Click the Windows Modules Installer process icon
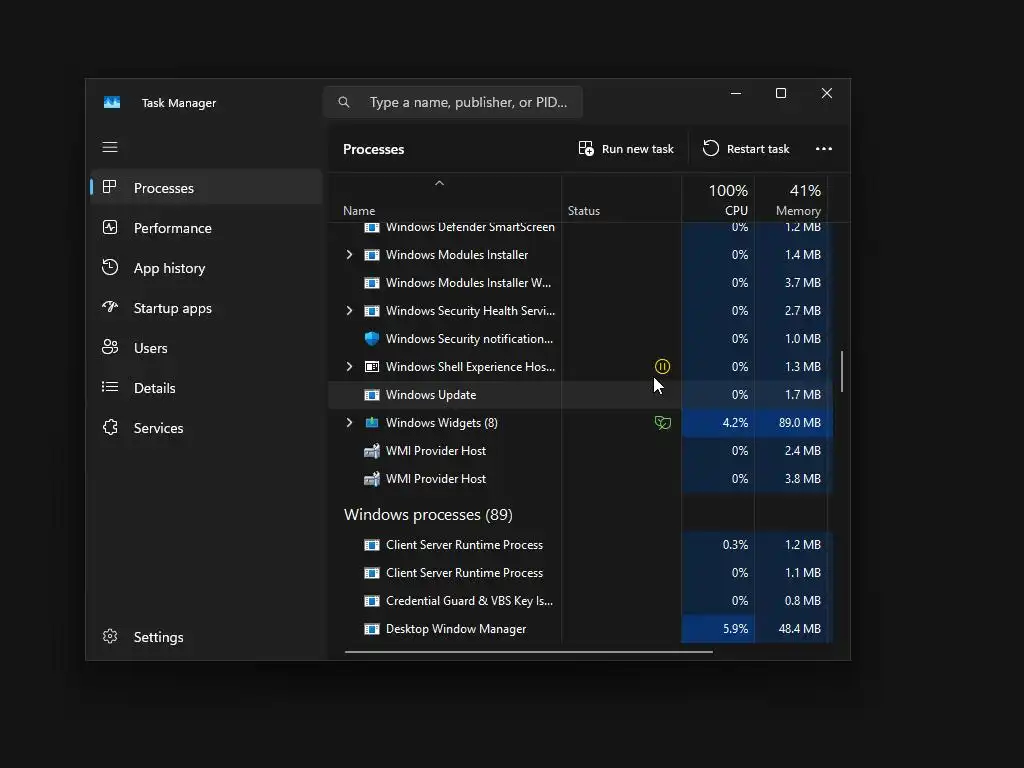This screenshot has height=768, width=1024. [x=372, y=255]
